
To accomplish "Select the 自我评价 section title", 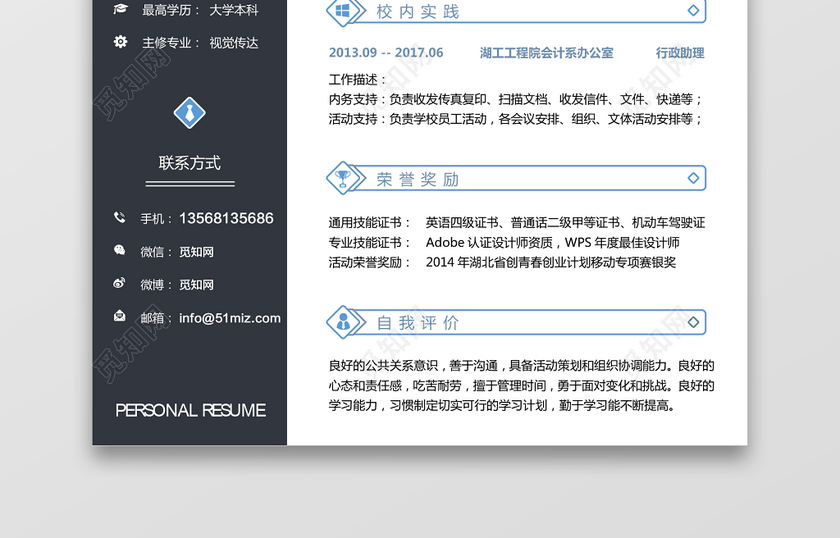I will point(418,323).
